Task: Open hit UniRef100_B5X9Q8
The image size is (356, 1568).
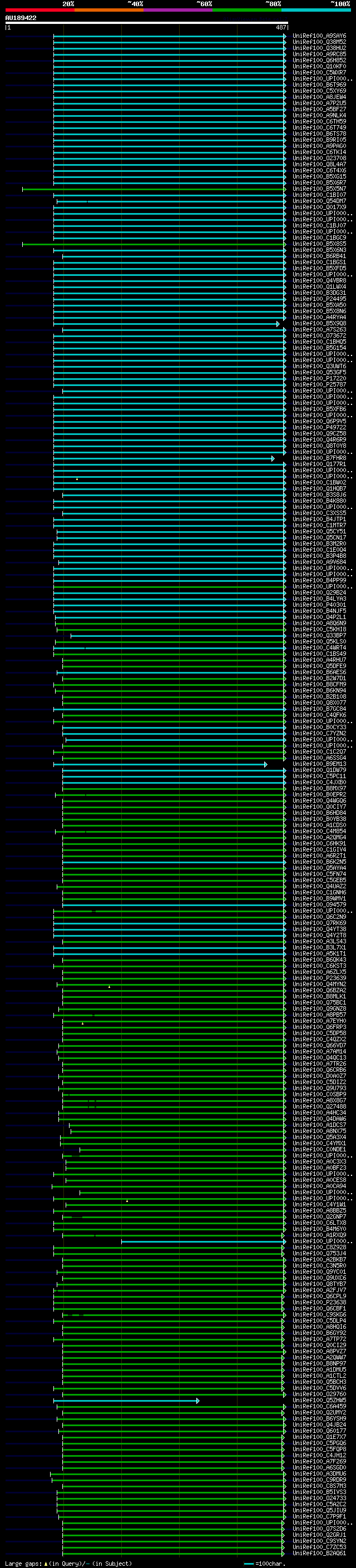Action: tap(319, 323)
